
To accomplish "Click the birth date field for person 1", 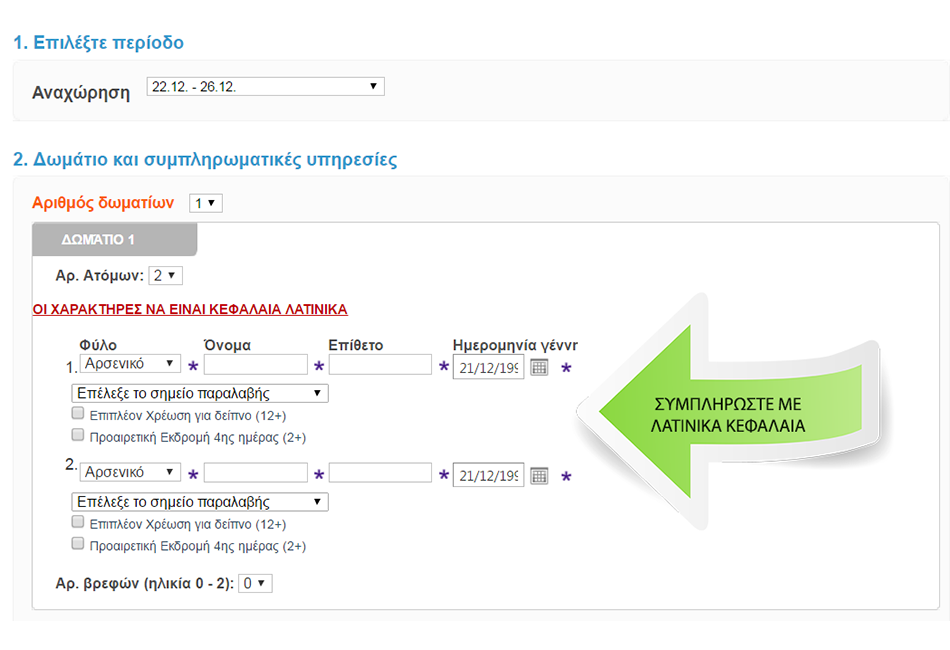I will (x=488, y=367).
